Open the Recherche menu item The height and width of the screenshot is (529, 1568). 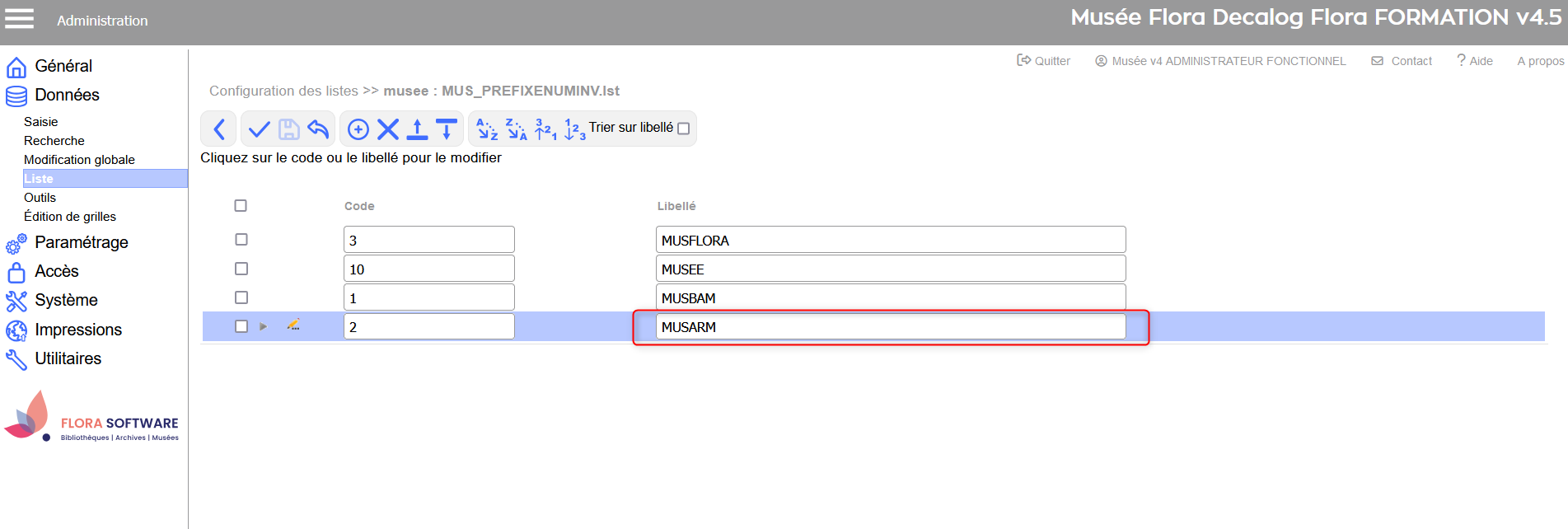[54, 141]
